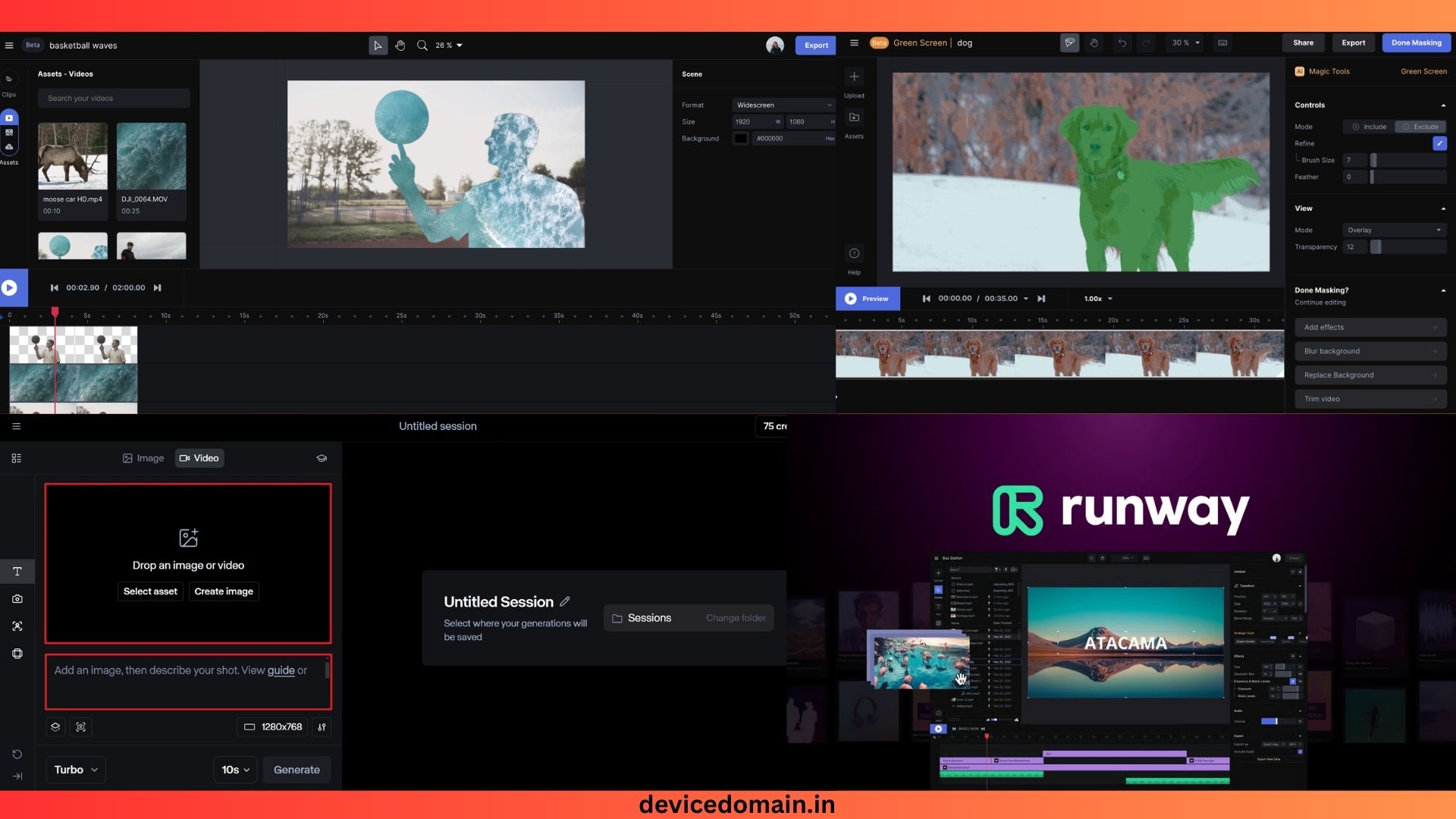Open the Overlay view mode dropdown
Screen dimensions: 1456x819
pos(1394,230)
